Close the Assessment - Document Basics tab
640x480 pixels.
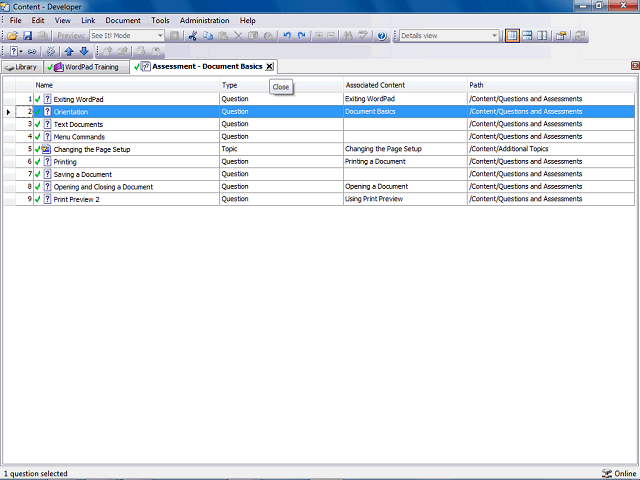(x=269, y=67)
